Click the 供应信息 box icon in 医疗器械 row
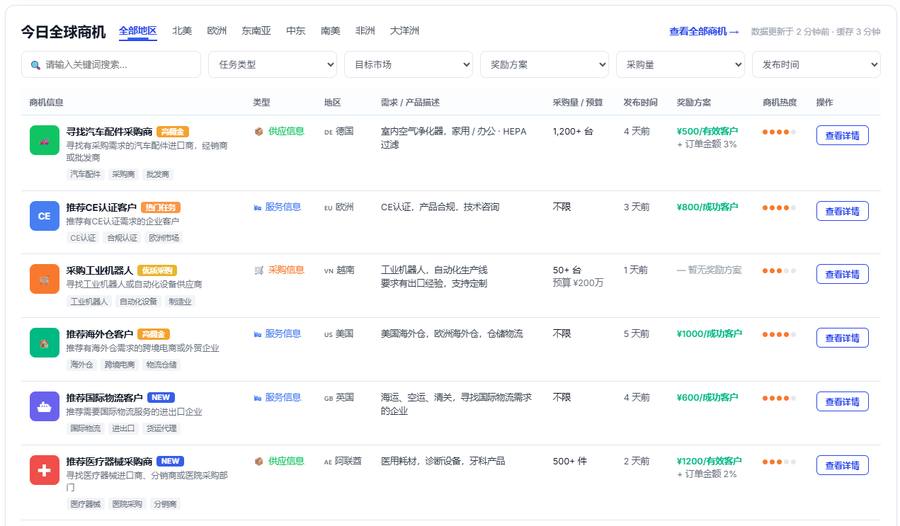Viewport: 900px width, 526px height. point(259,461)
